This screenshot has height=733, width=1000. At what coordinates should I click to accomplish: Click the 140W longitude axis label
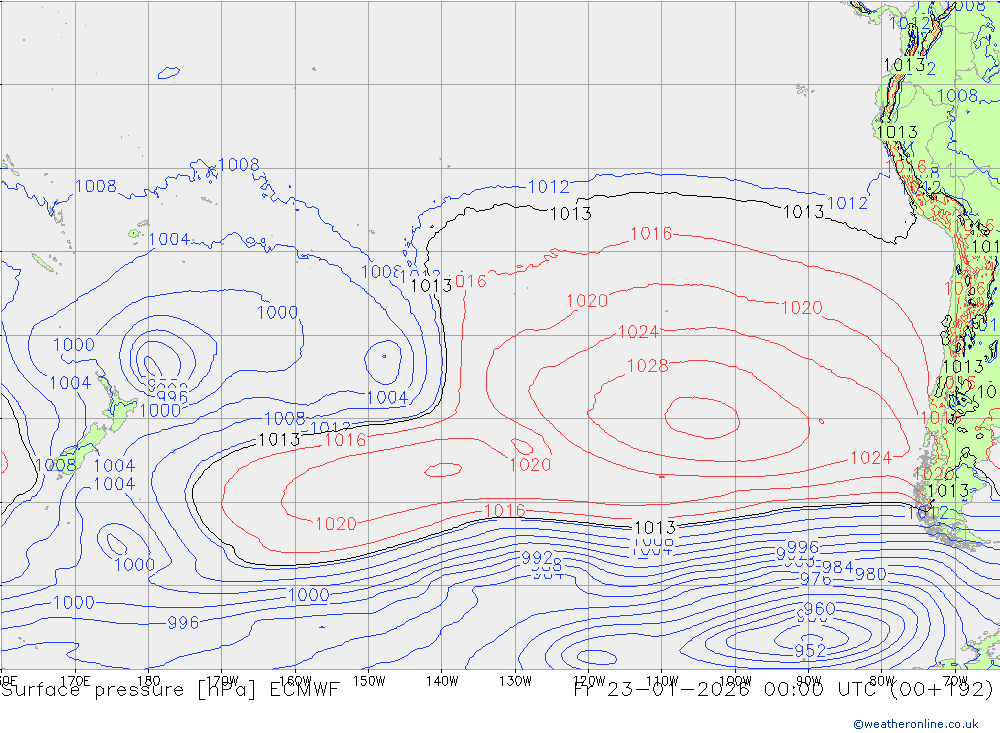442,681
